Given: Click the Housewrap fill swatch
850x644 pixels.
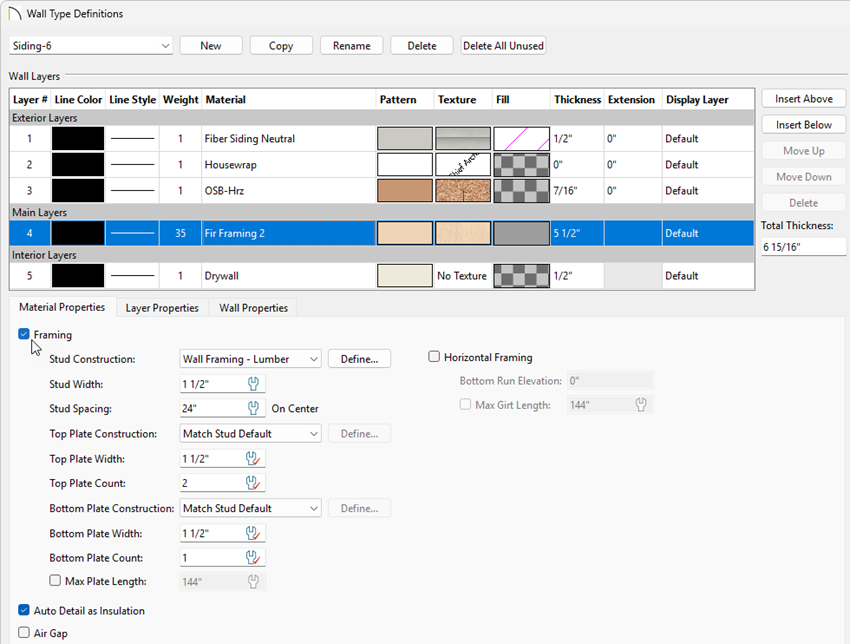Looking at the screenshot, I should [521, 165].
